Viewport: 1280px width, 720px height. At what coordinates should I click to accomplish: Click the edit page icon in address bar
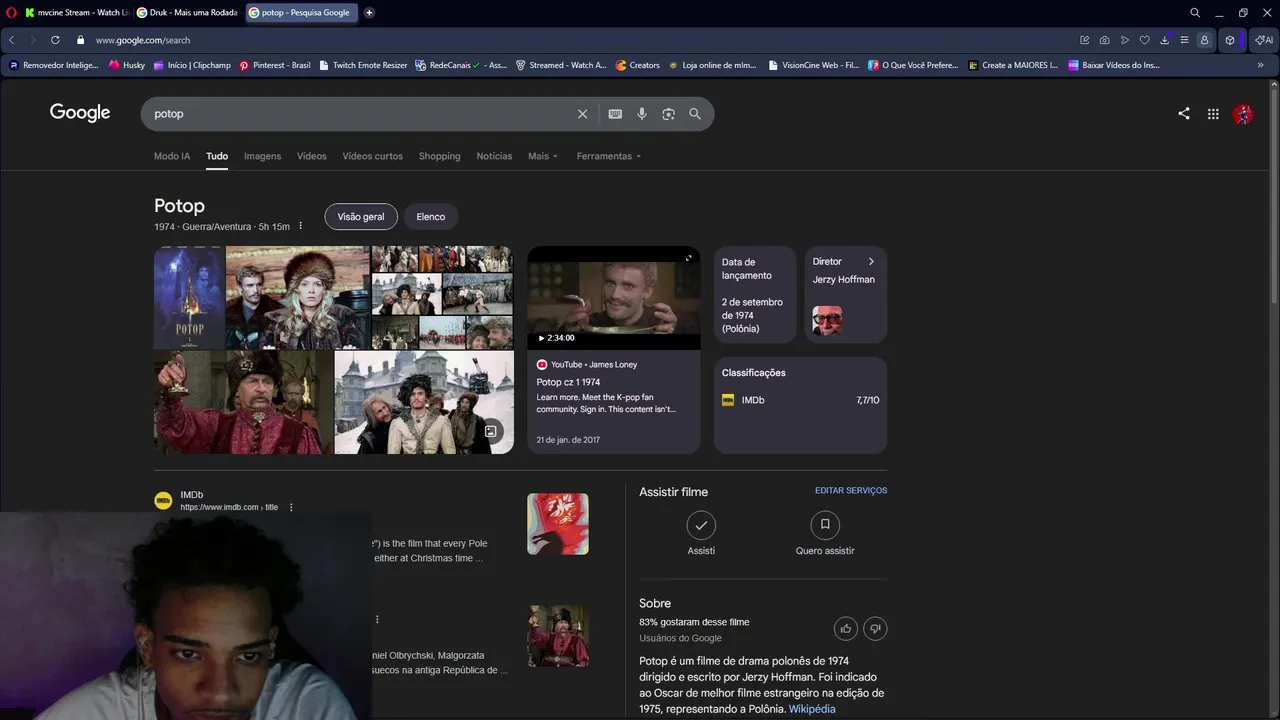click(1084, 40)
